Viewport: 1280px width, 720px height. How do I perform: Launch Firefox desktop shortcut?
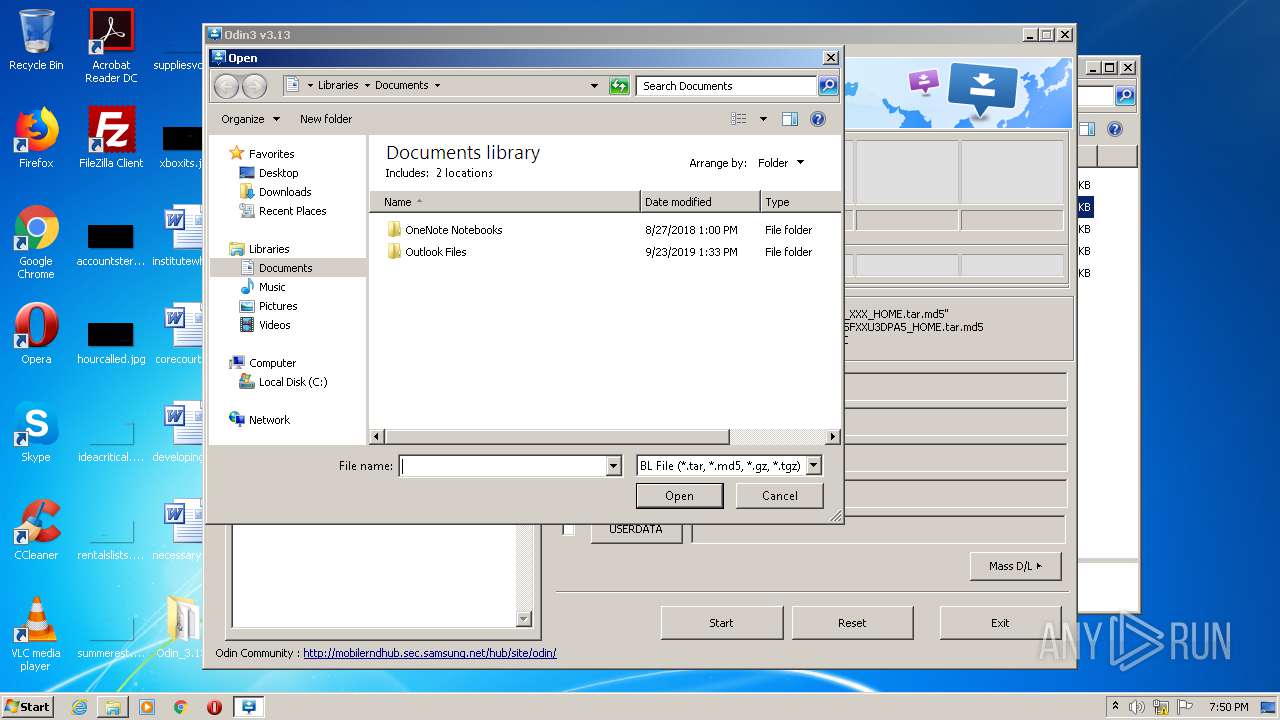tap(36, 138)
